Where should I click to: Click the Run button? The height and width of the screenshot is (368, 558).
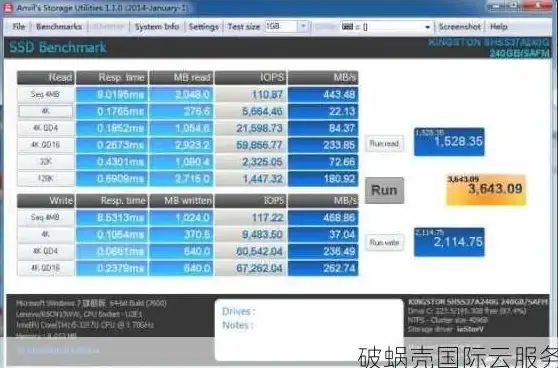tap(384, 190)
